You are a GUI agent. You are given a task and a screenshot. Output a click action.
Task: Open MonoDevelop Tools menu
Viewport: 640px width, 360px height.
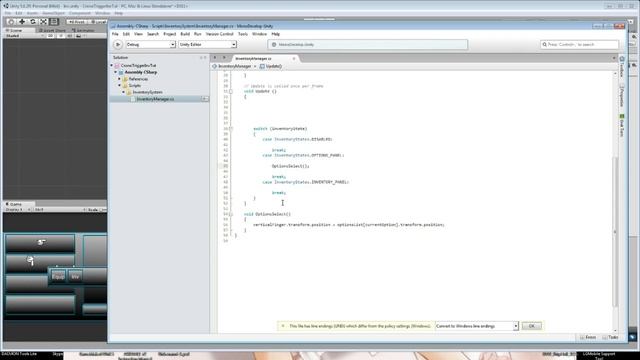(x=243, y=34)
